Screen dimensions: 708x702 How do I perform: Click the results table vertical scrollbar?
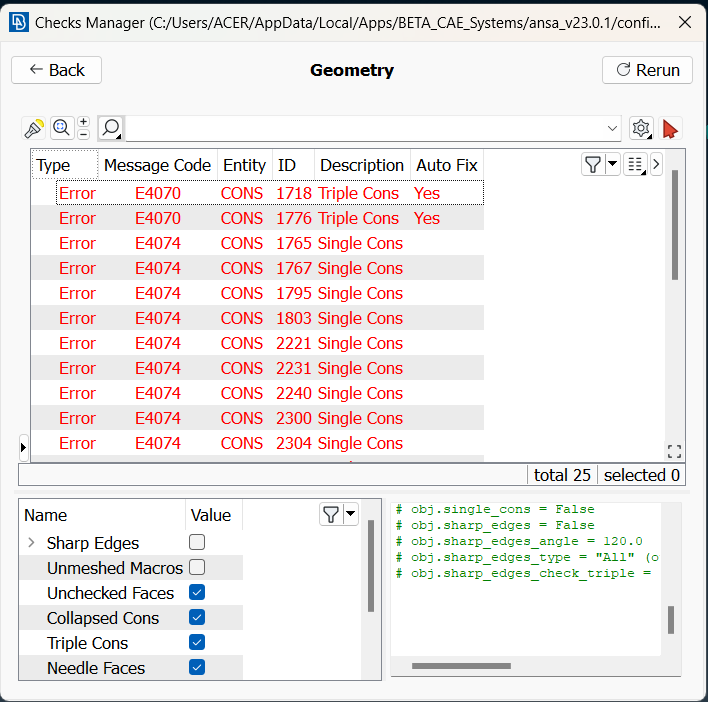pyautogui.click(x=675, y=225)
